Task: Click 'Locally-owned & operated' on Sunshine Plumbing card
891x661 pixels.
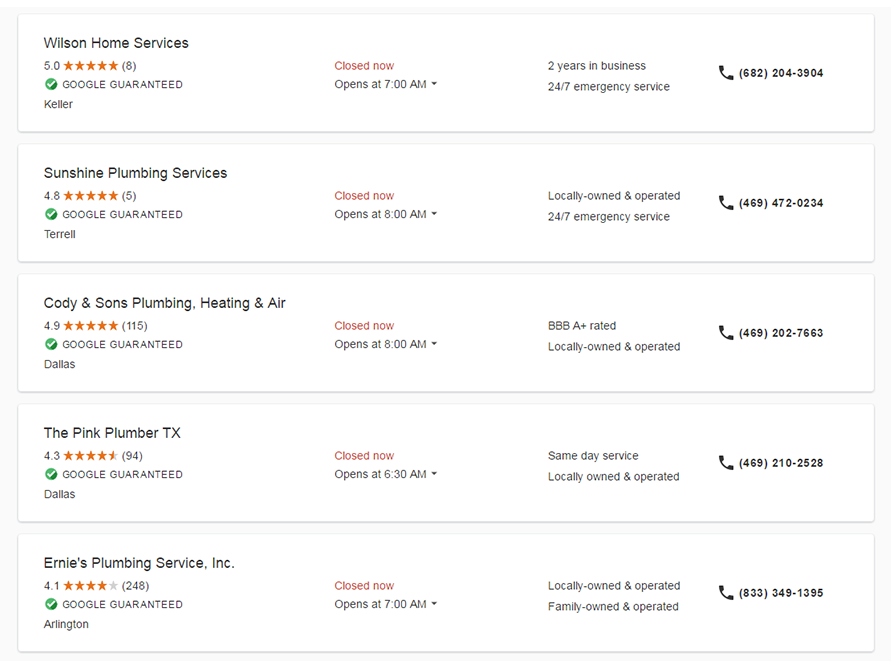Action: [614, 196]
